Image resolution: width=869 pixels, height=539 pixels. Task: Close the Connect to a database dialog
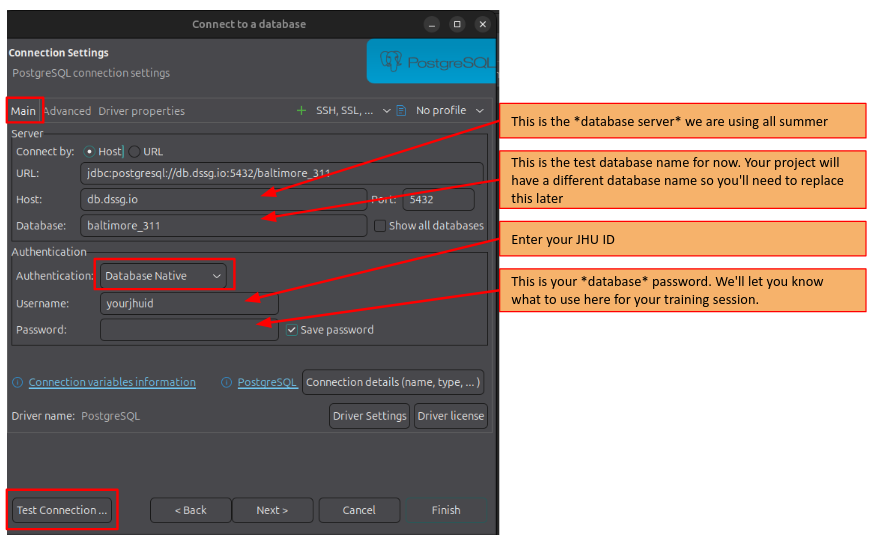tap(483, 24)
